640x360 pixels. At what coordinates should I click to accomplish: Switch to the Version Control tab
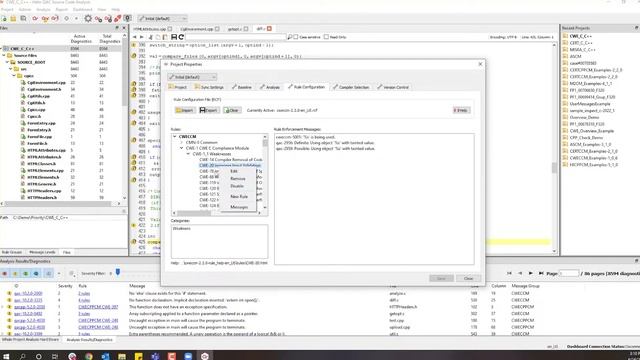[393, 87]
